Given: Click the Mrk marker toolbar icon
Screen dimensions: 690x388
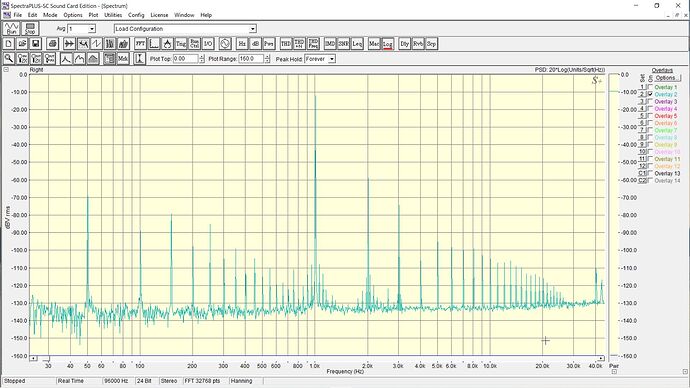Looking at the screenshot, I should (x=123, y=59).
